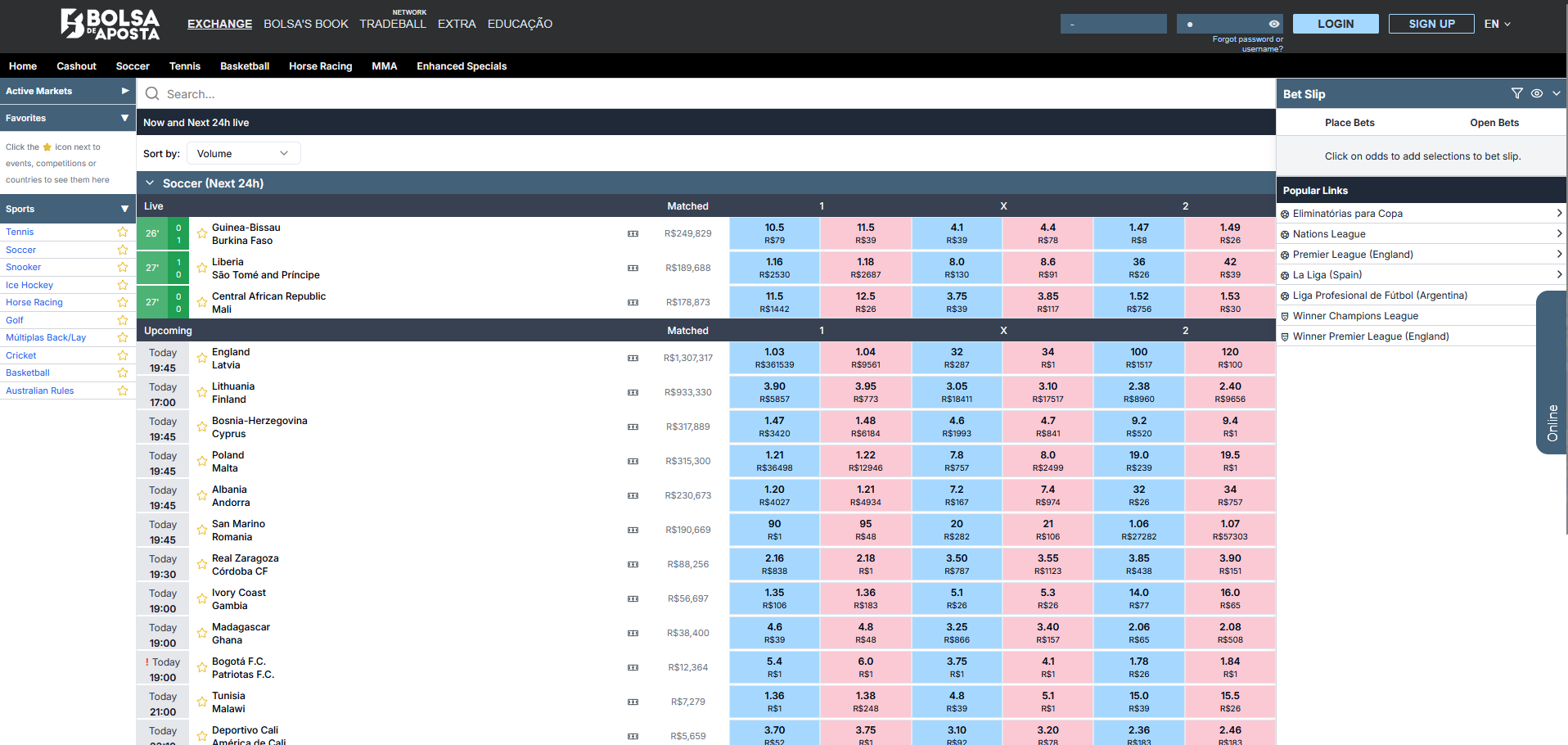Click the Bolsa de Aposta logo
The width and height of the screenshot is (1568, 745).
click(x=110, y=25)
